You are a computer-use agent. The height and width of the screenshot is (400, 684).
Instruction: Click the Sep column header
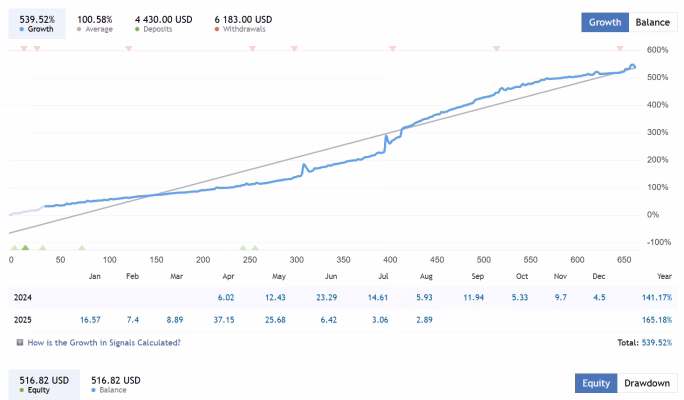point(478,276)
